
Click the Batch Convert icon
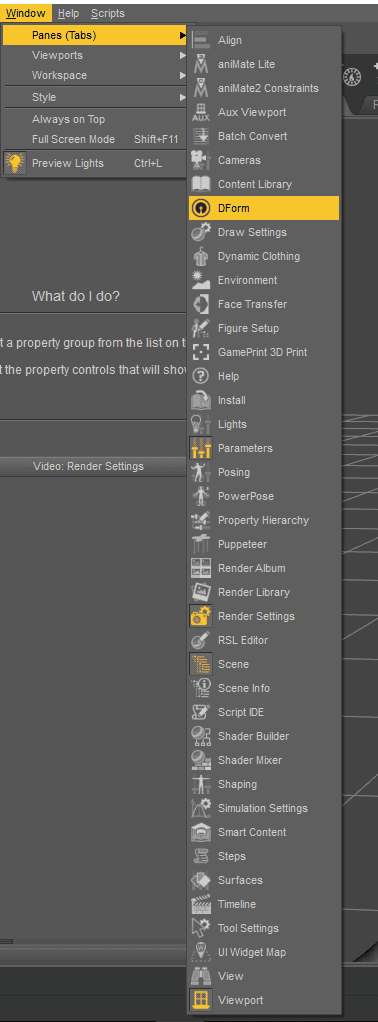coord(201,136)
